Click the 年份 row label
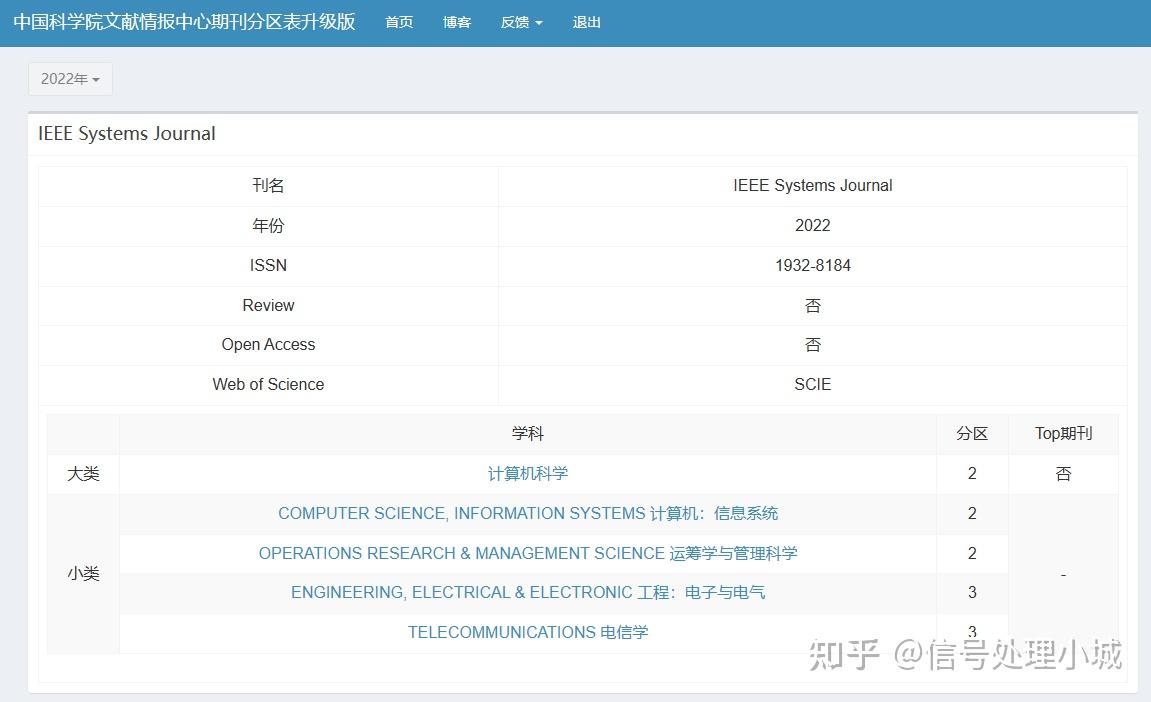The width and height of the screenshot is (1151, 702). 268,225
